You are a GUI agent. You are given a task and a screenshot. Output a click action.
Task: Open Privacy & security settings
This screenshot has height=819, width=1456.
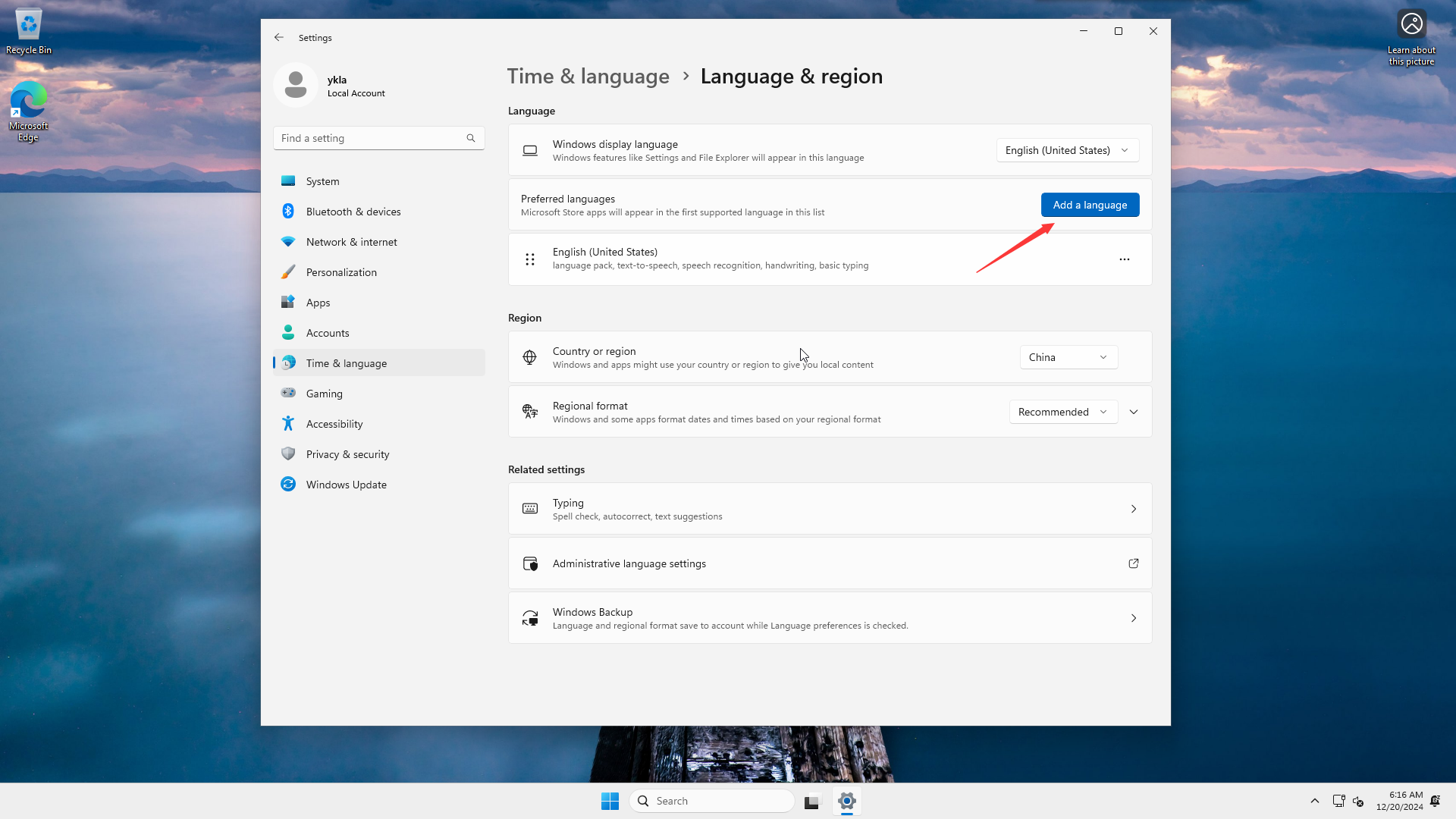coord(379,454)
